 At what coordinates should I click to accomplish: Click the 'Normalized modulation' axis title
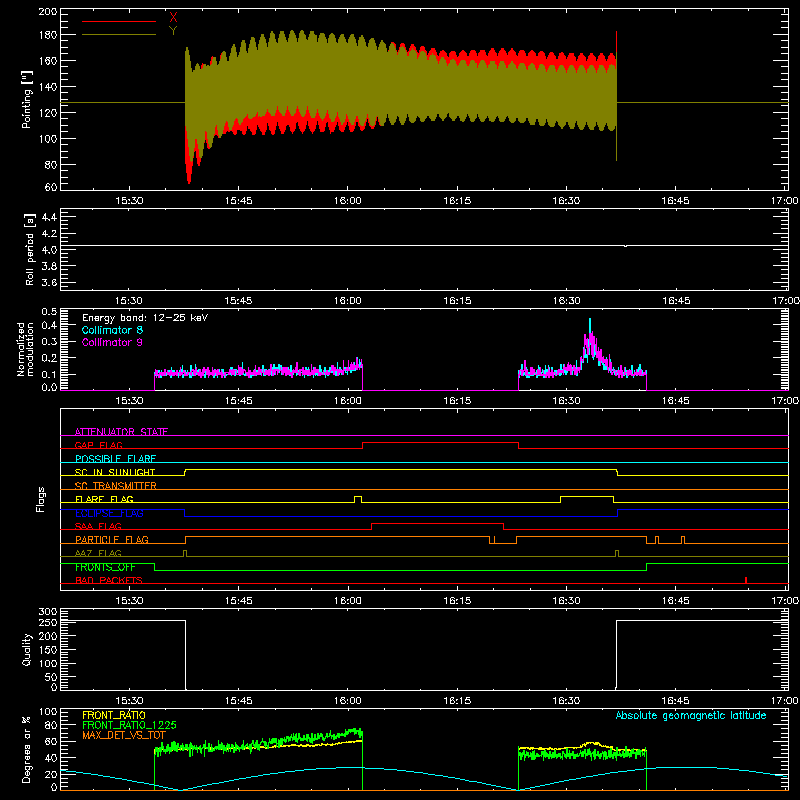point(25,349)
